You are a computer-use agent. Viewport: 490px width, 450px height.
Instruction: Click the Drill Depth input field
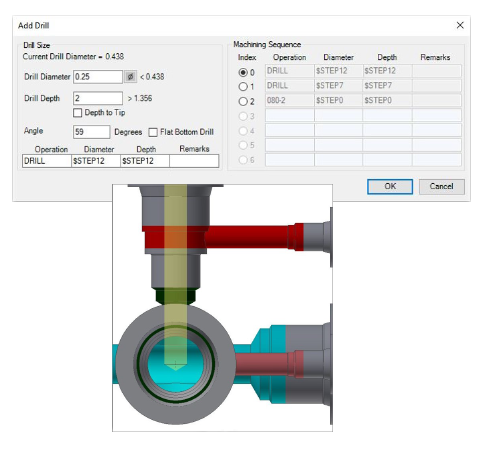pyautogui.click(x=98, y=98)
